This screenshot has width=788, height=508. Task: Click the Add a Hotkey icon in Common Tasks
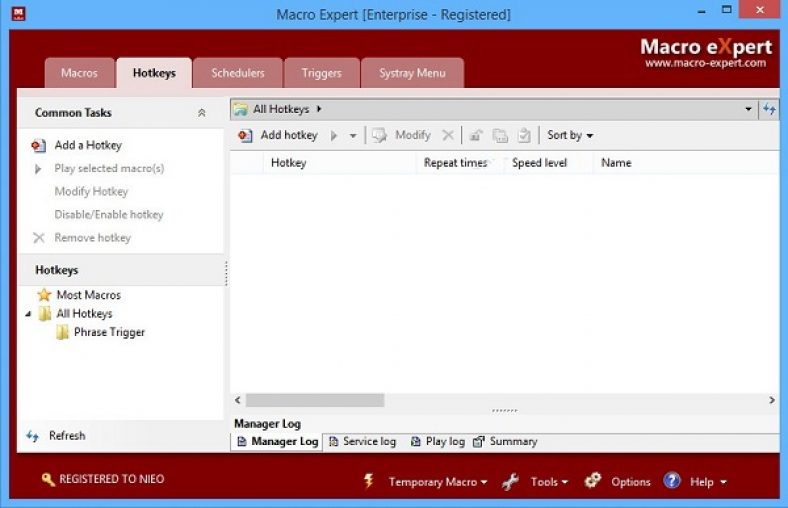pyautogui.click(x=39, y=146)
